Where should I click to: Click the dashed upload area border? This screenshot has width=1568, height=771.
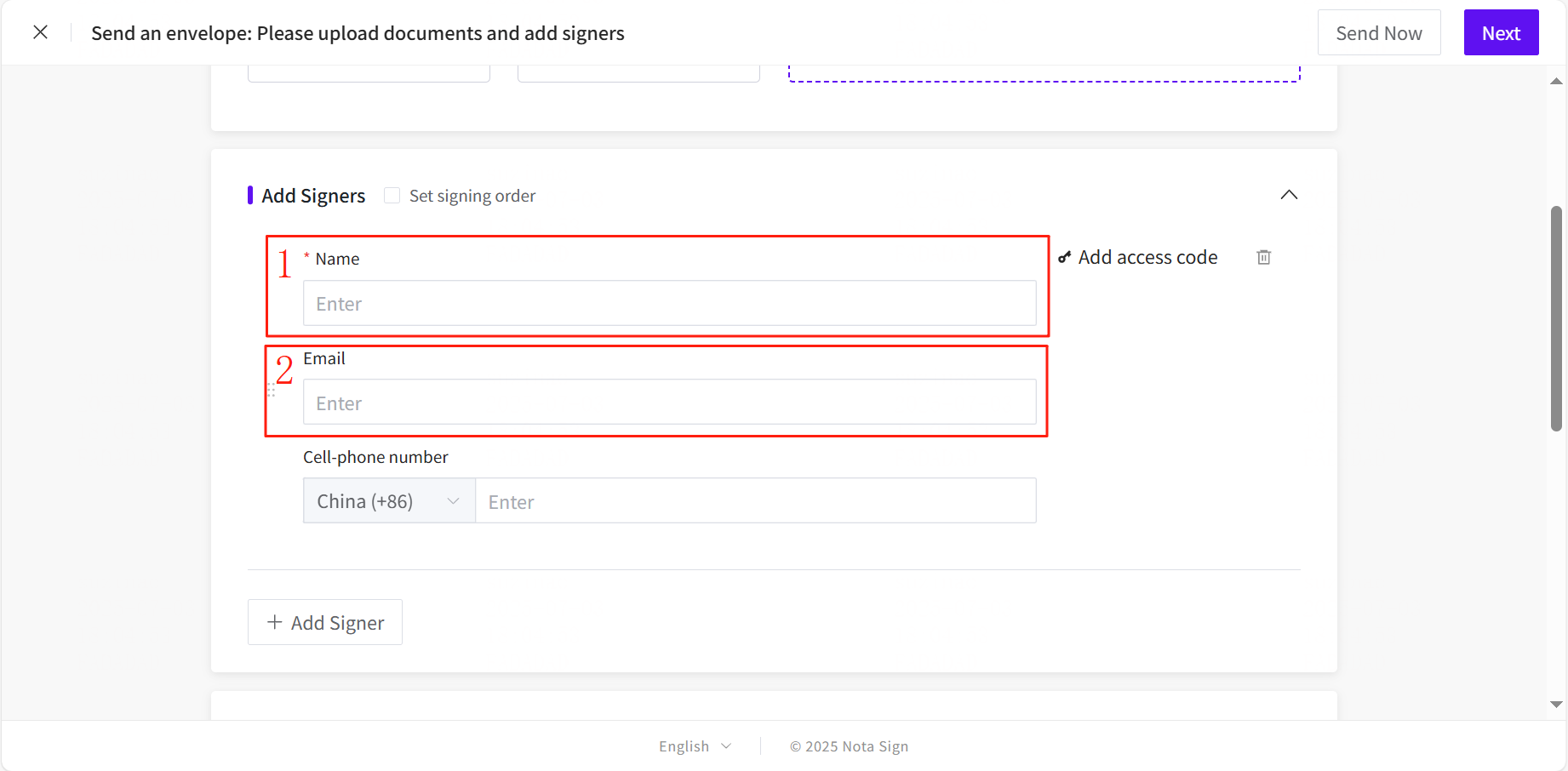(1044, 80)
